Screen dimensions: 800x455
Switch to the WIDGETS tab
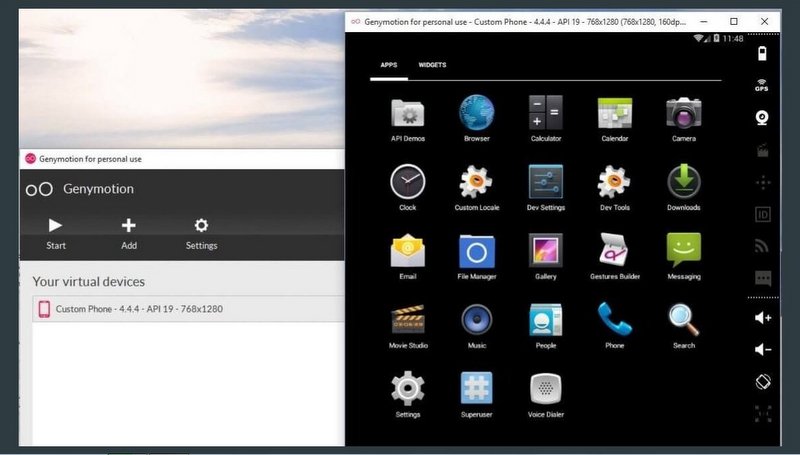tap(432, 65)
